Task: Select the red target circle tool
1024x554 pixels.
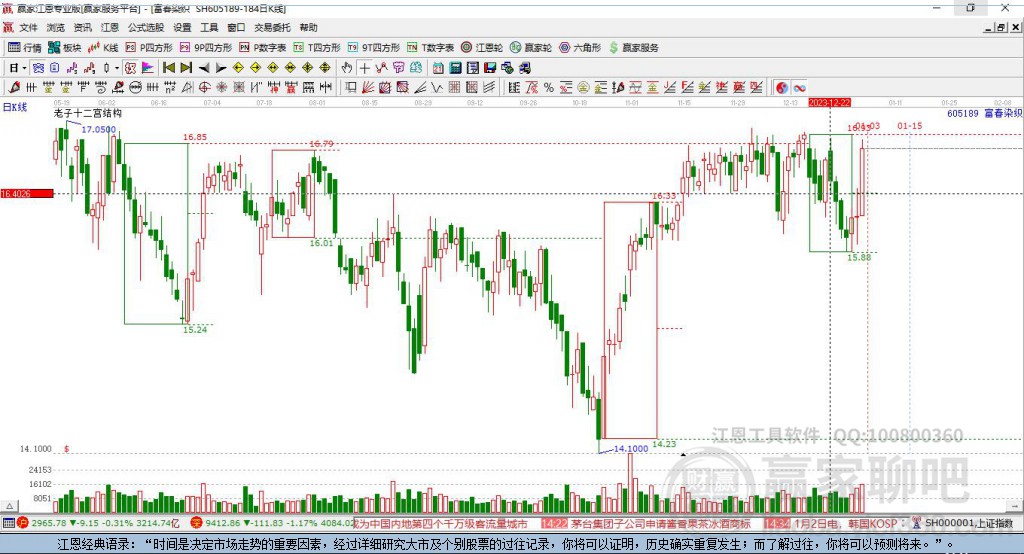Action: pos(204,88)
